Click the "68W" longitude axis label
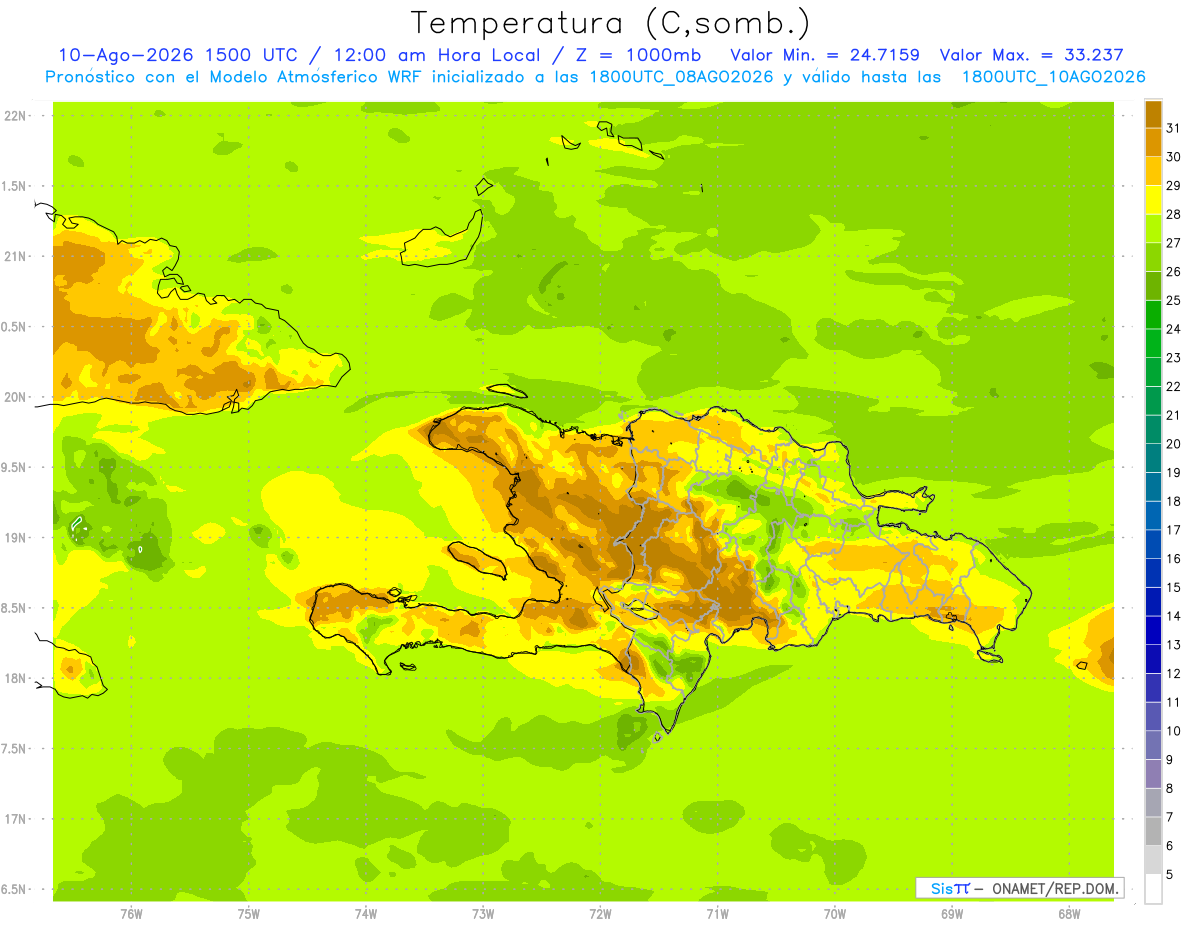 point(1069,914)
